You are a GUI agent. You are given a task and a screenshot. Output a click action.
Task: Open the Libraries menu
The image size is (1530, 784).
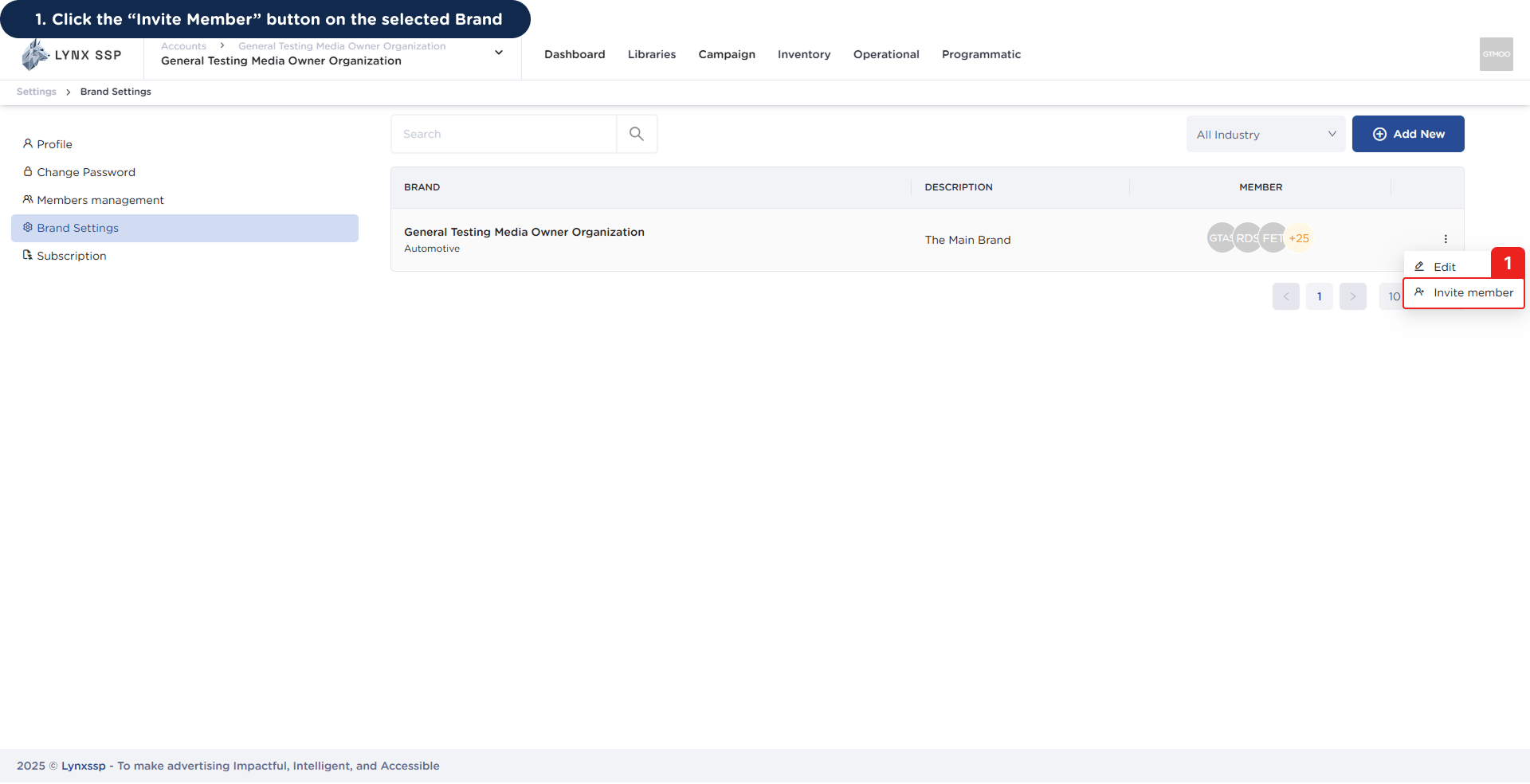click(652, 54)
